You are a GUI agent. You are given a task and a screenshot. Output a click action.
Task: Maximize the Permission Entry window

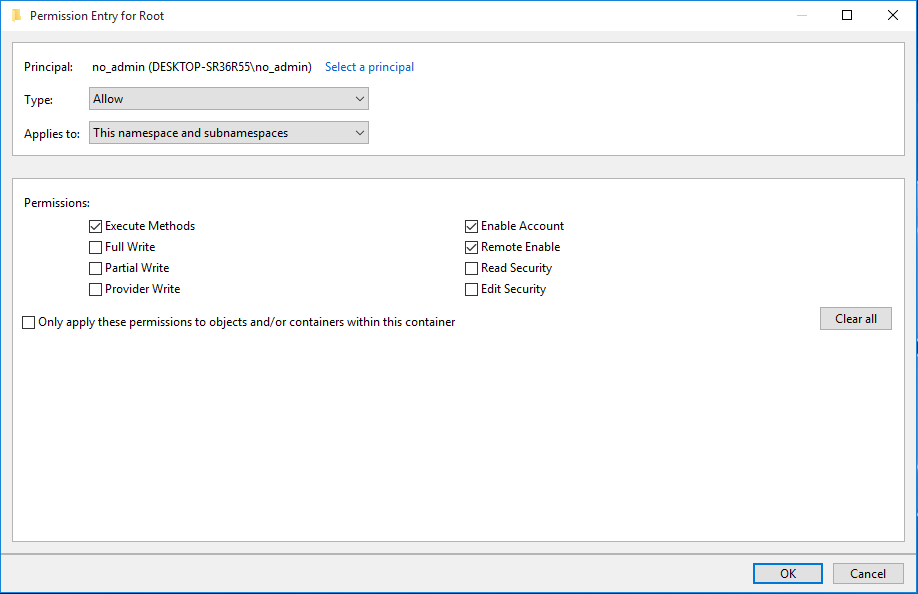(847, 15)
